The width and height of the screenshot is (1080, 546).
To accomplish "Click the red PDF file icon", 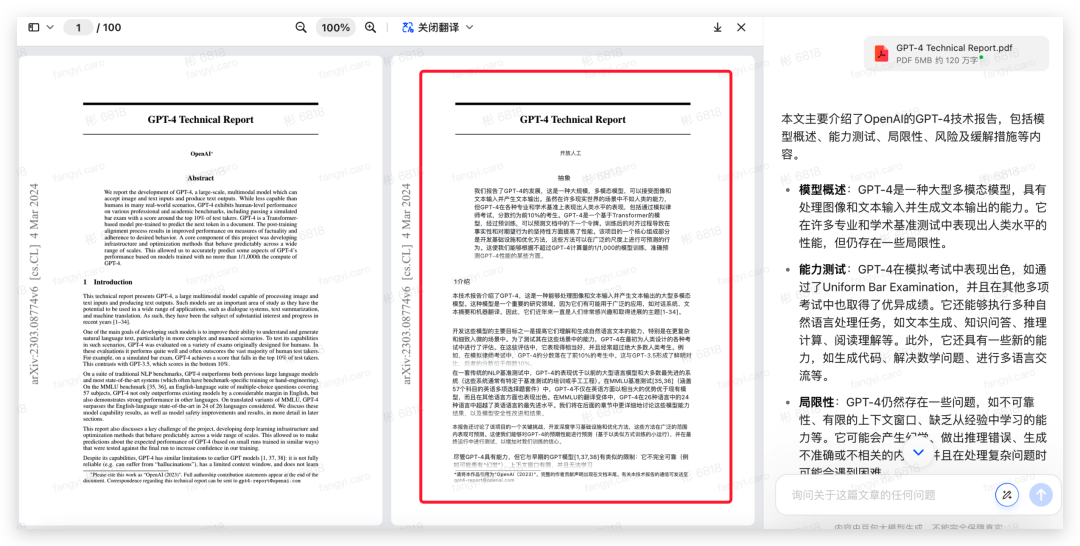I will coord(881,53).
